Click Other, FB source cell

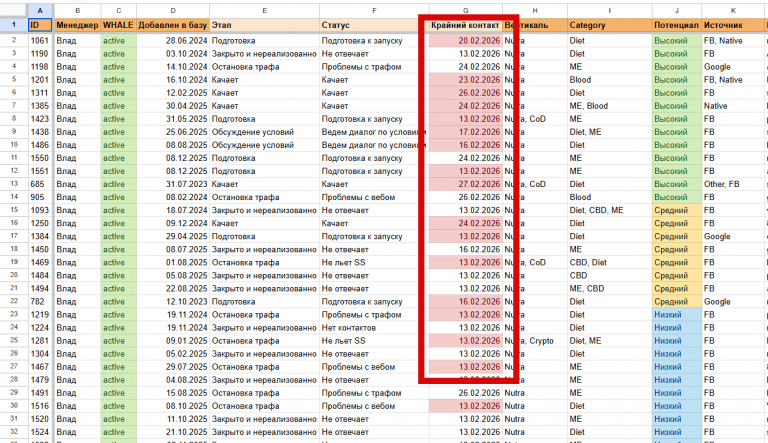[x=733, y=184]
